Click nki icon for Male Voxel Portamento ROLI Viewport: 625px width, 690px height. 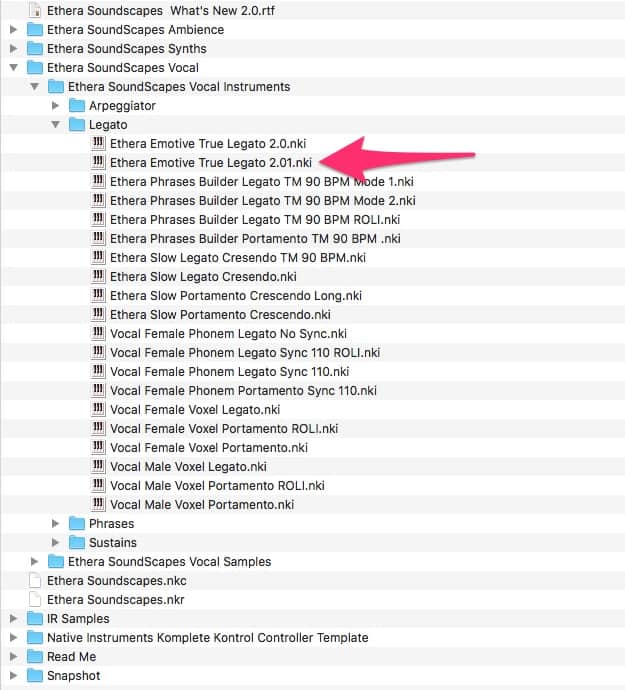pyautogui.click(x=98, y=485)
